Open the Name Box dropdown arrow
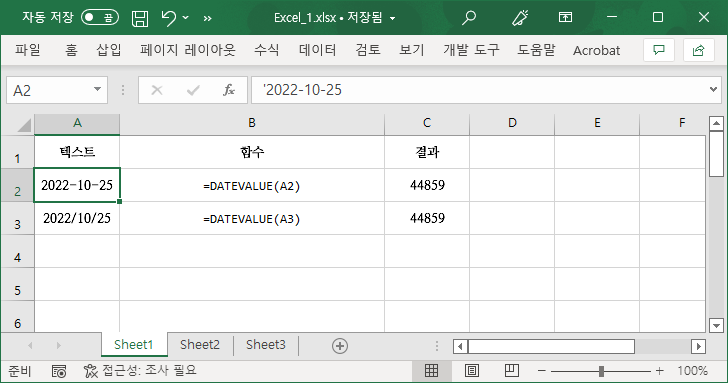The height and width of the screenshot is (383, 728). (x=98, y=89)
